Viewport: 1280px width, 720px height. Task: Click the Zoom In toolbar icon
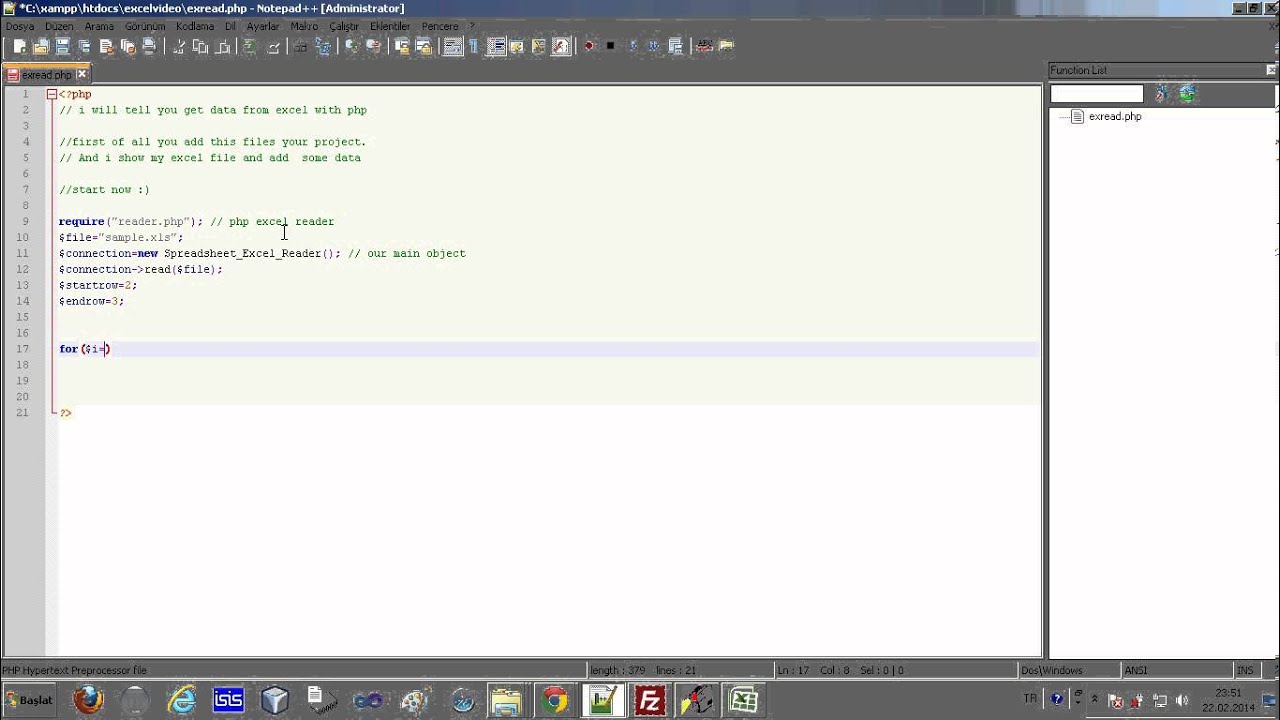(352, 46)
